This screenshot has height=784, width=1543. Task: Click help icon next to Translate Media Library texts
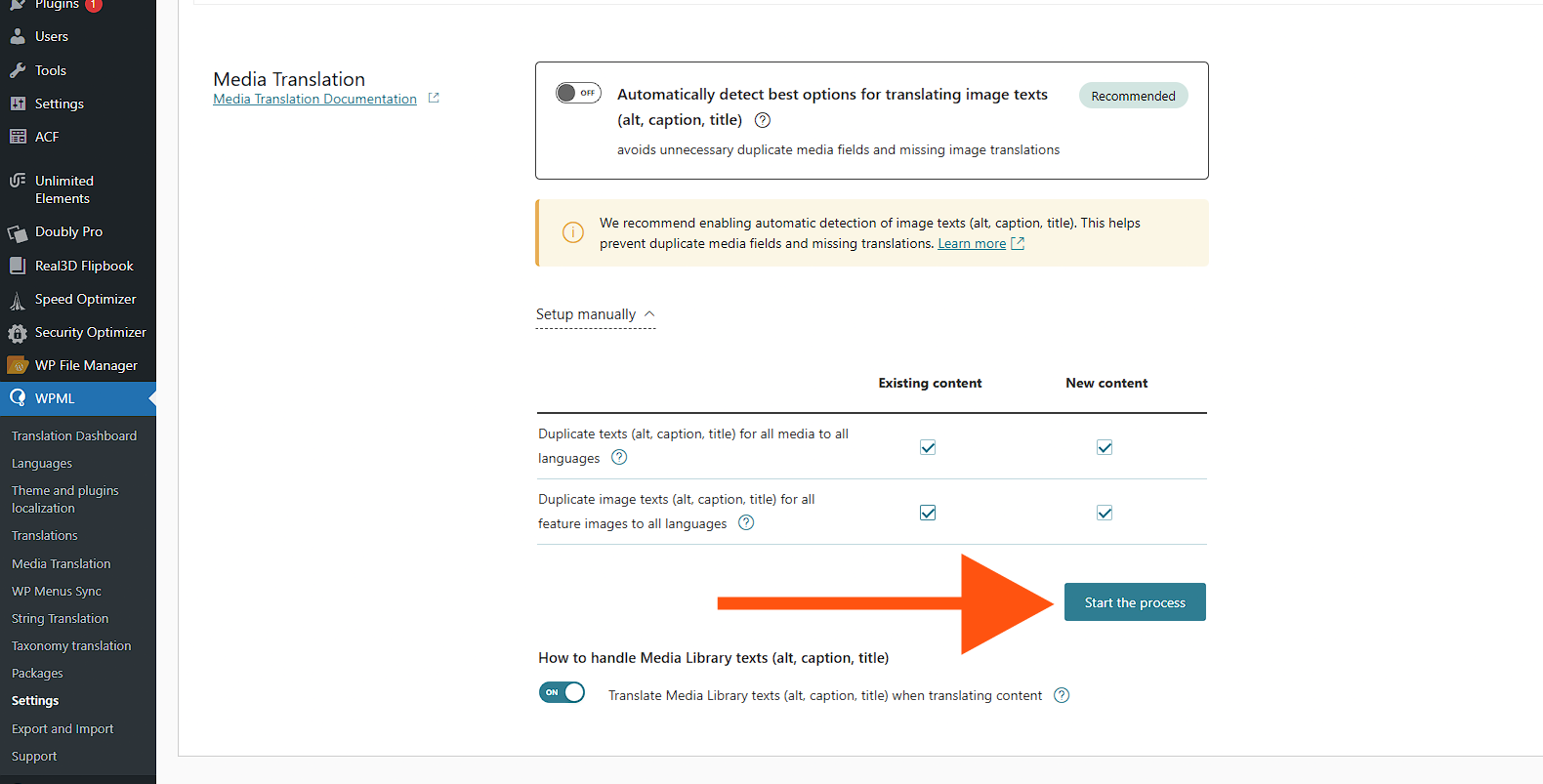pyautogui.click(x=1062, y=695)
